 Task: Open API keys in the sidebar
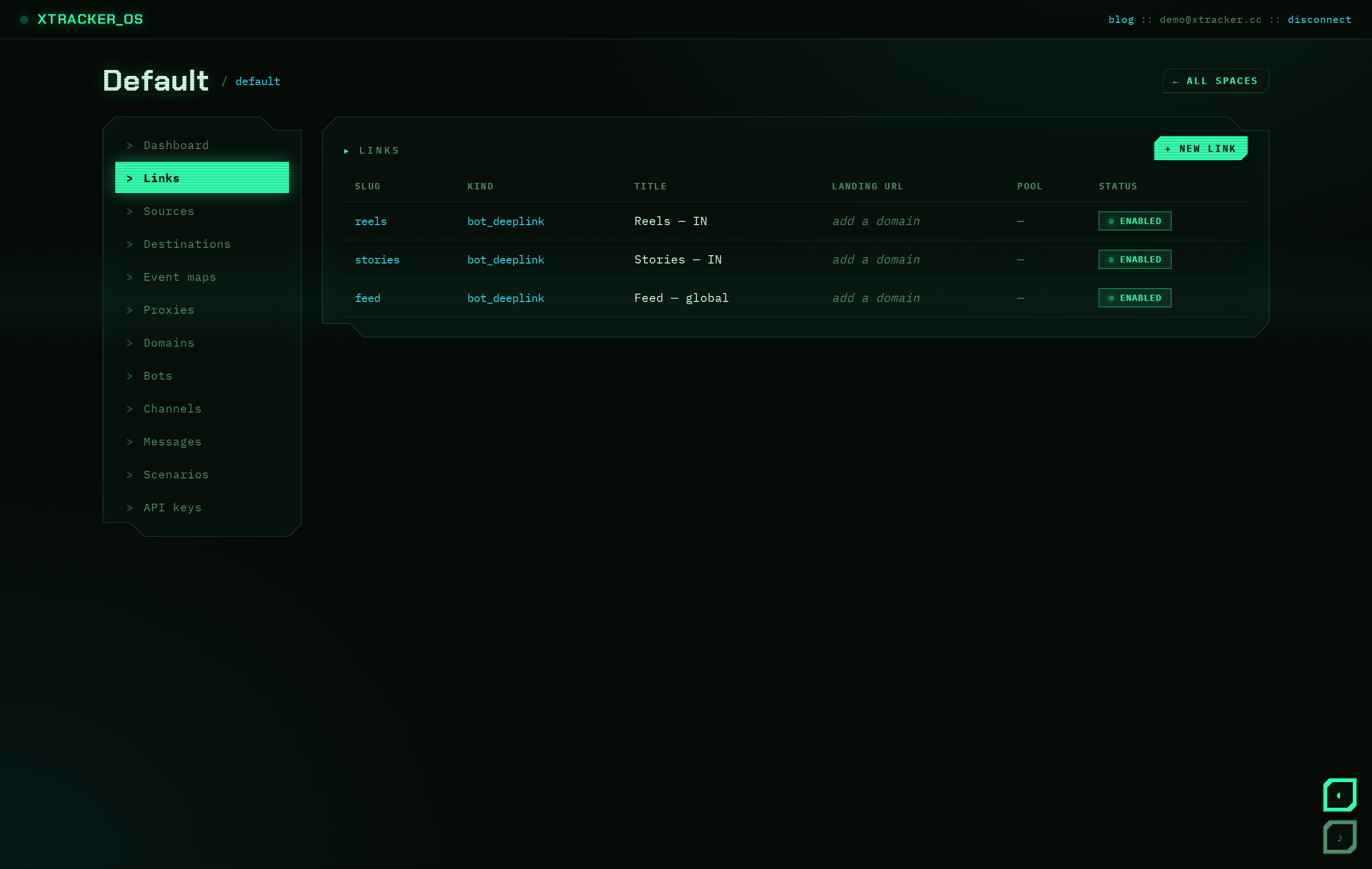pos(202,508)
